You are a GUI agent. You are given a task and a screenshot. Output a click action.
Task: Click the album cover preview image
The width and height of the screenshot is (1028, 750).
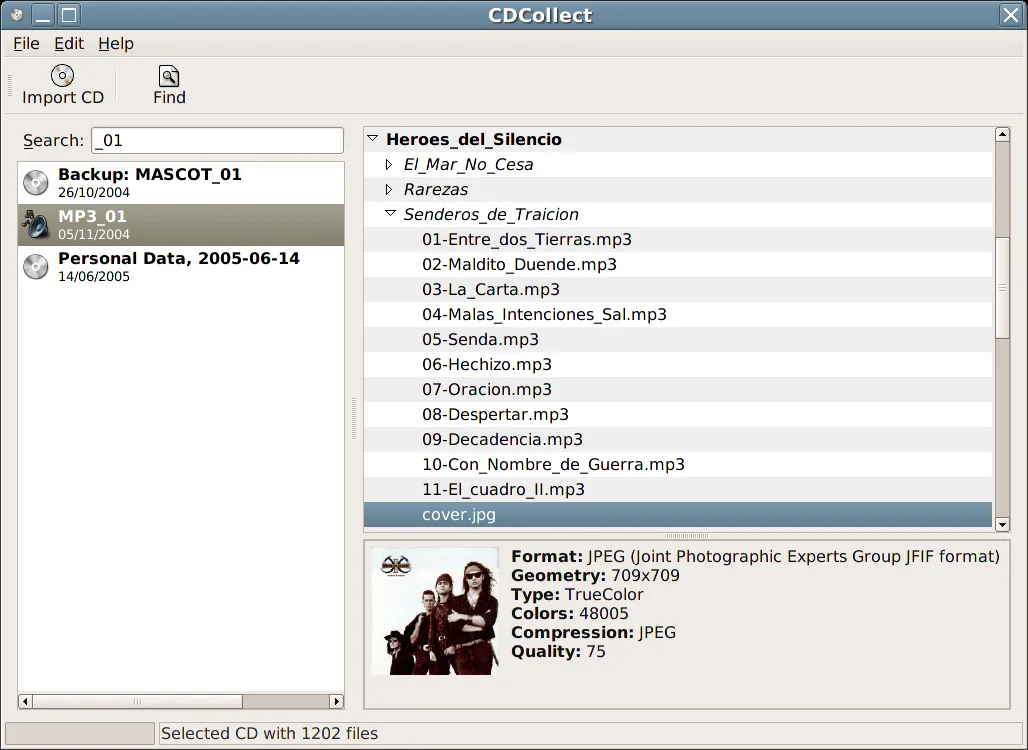(437, 612)
